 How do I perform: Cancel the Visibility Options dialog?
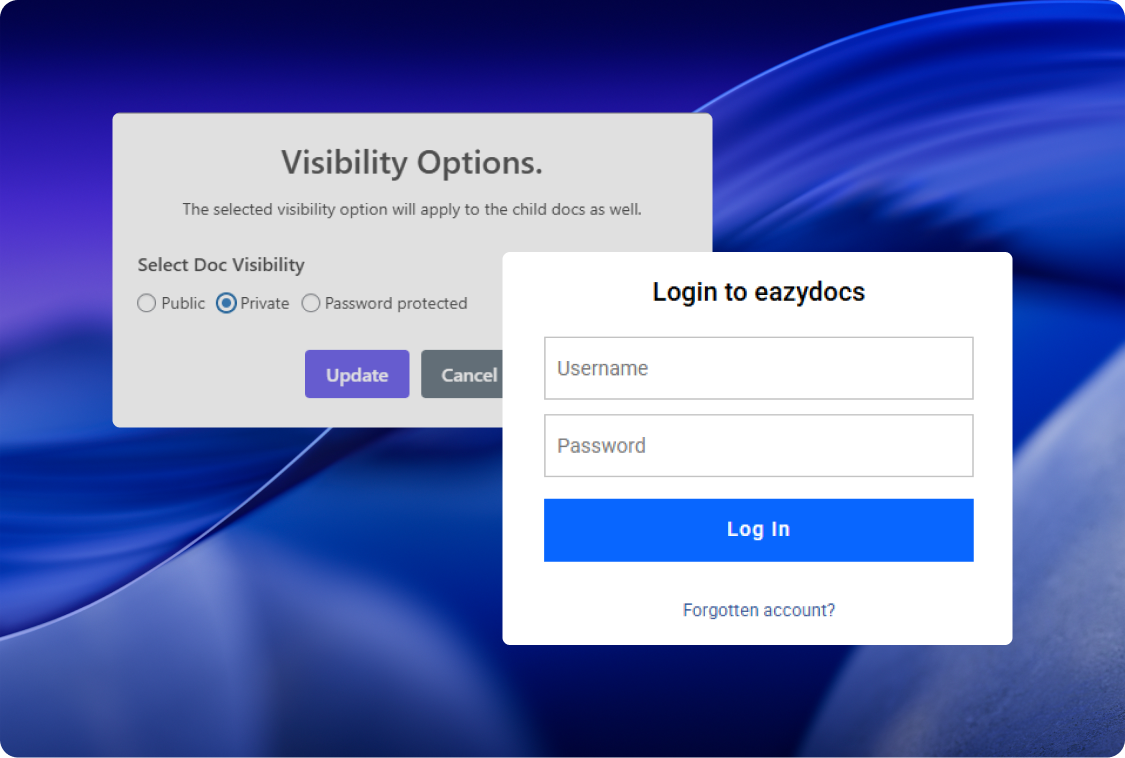pyautogui.click(x=464, y=375)
